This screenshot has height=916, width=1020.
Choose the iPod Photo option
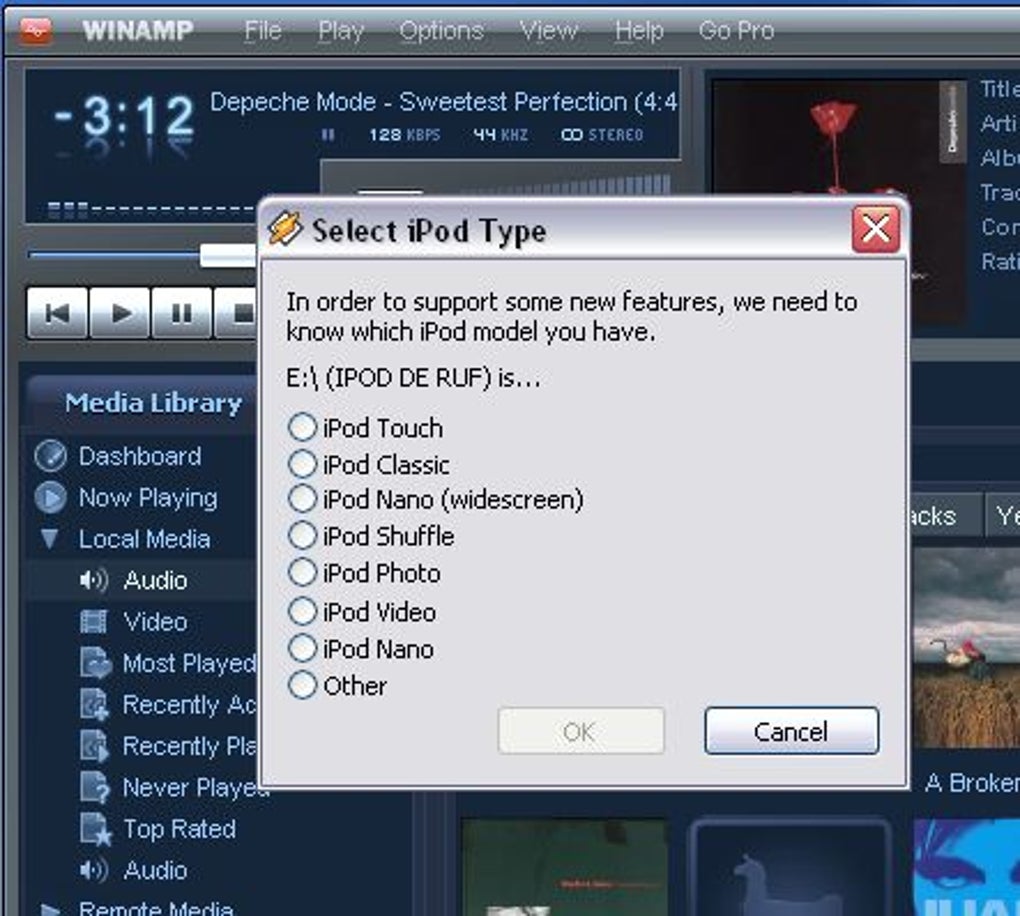(302, 572)
